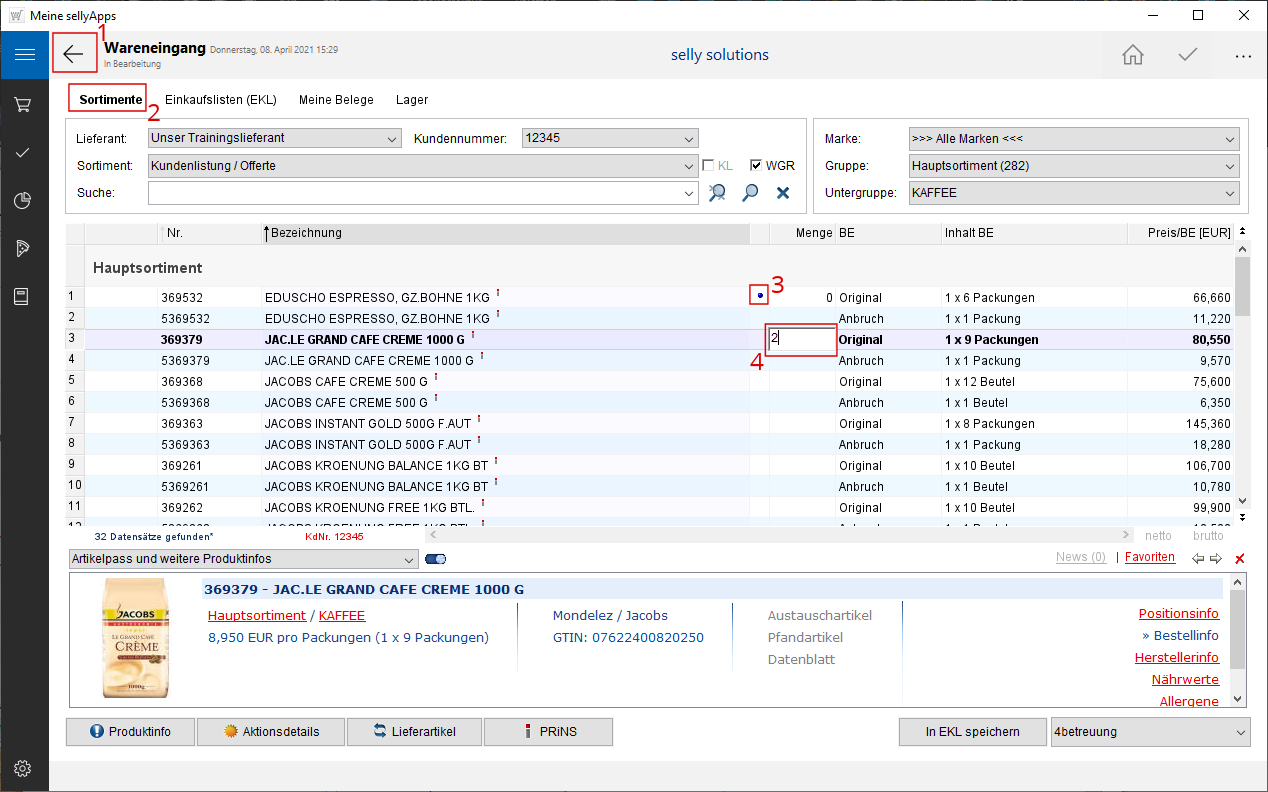The height and width of the screenshot is (792, 1268).
Task: Open the hamburger menu
Action: click(x=24, y=55)
